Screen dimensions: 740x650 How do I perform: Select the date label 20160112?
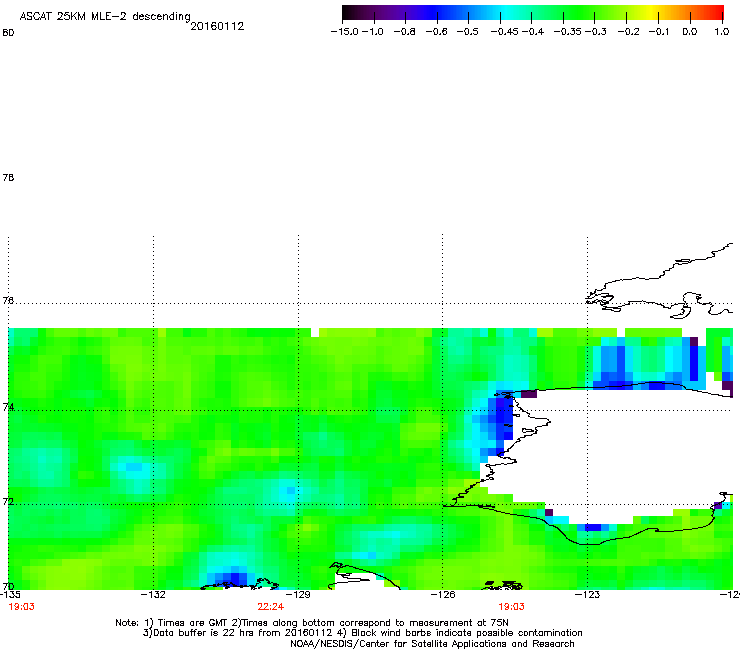pos(217,26)
